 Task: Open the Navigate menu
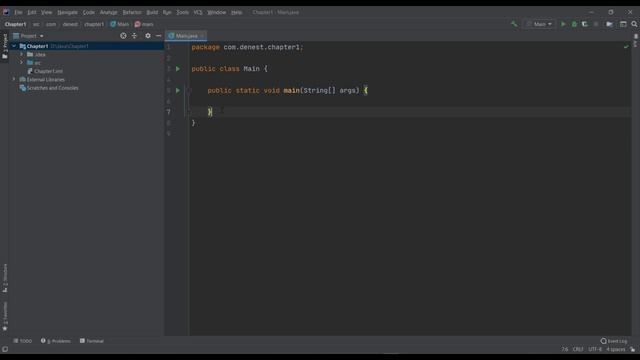point(67,12)
